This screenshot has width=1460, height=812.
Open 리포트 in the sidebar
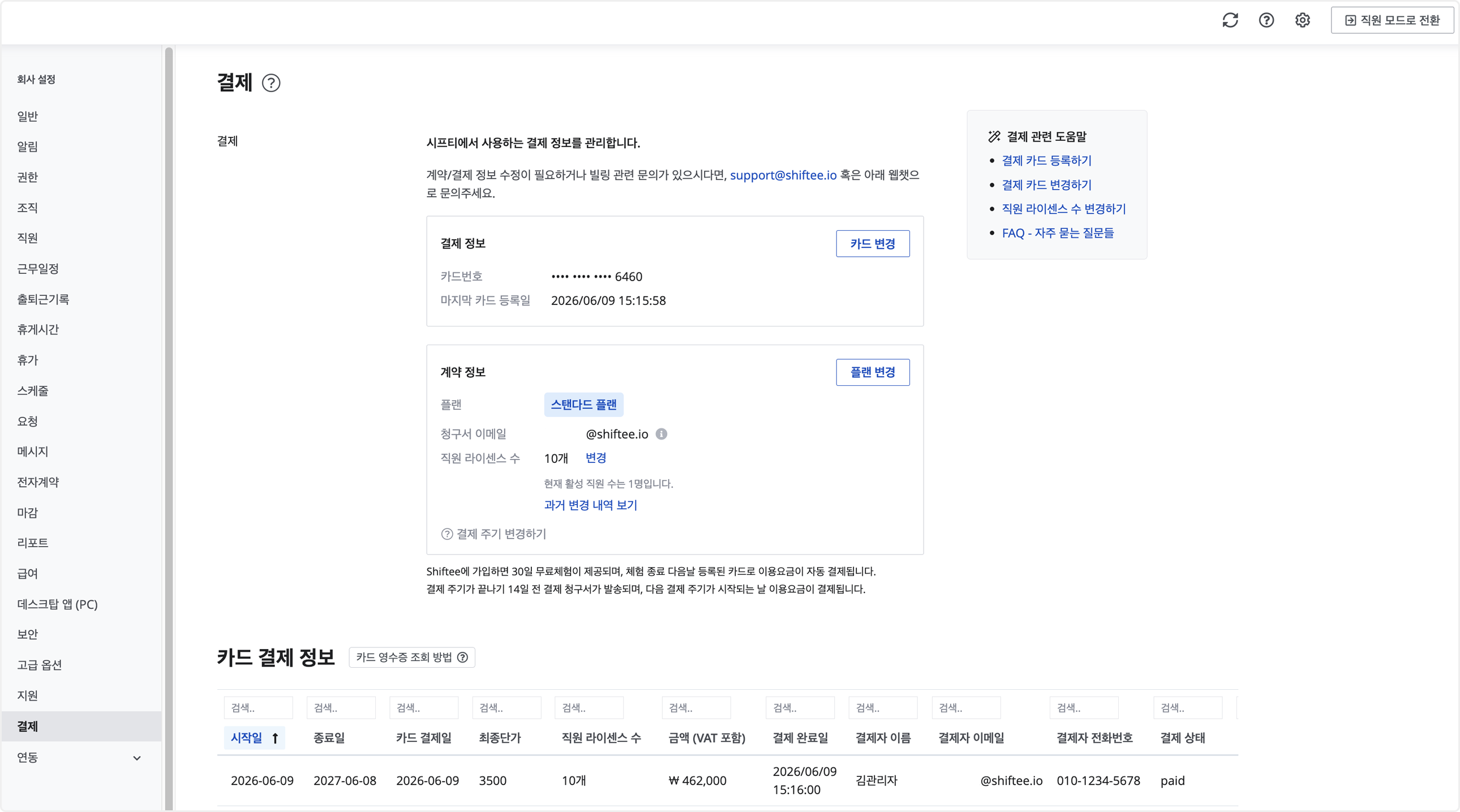(x=33, y=543)
